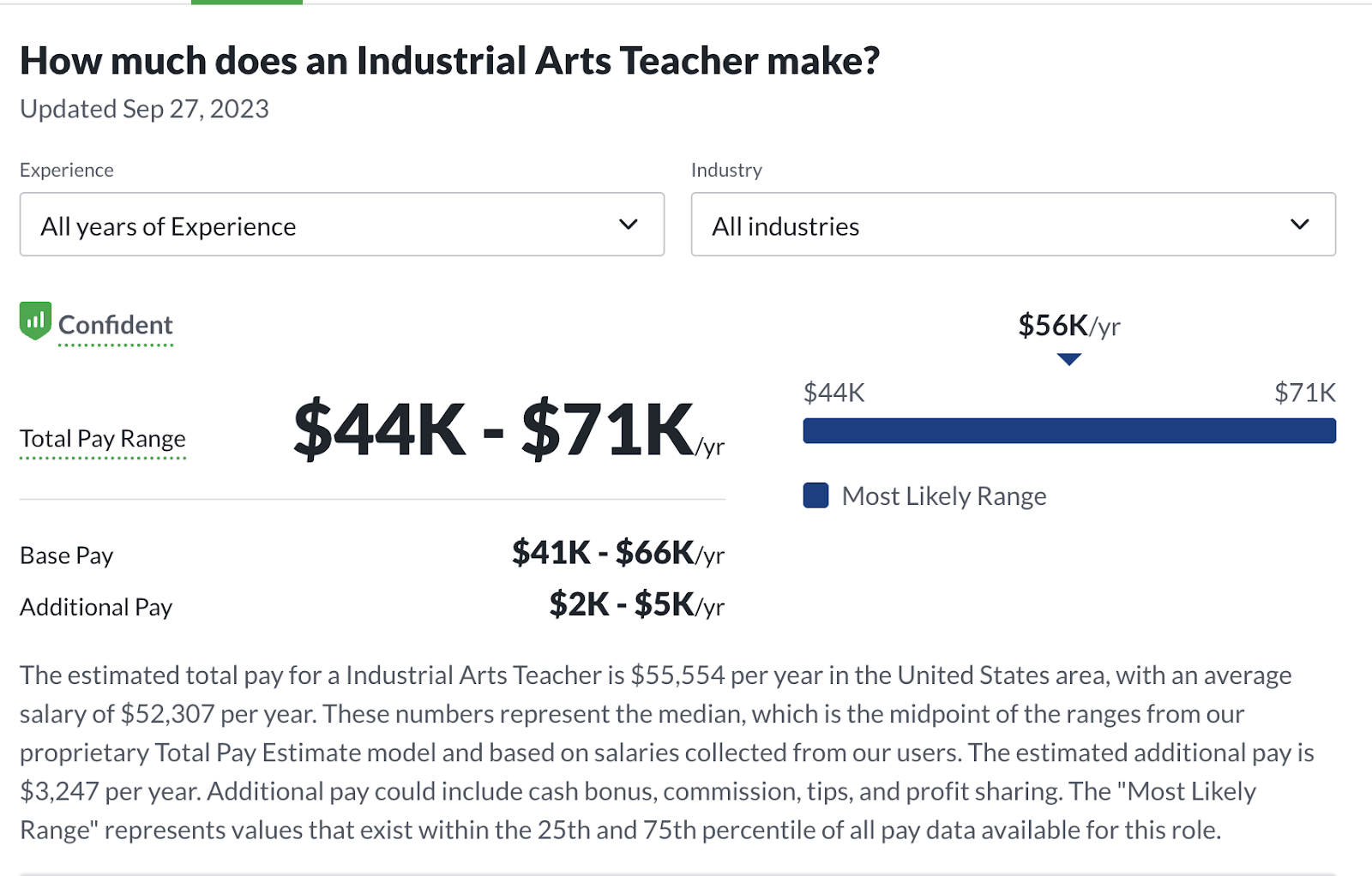Click the blue triangle median marker
1372x876 pixels.
(1069, 360)
